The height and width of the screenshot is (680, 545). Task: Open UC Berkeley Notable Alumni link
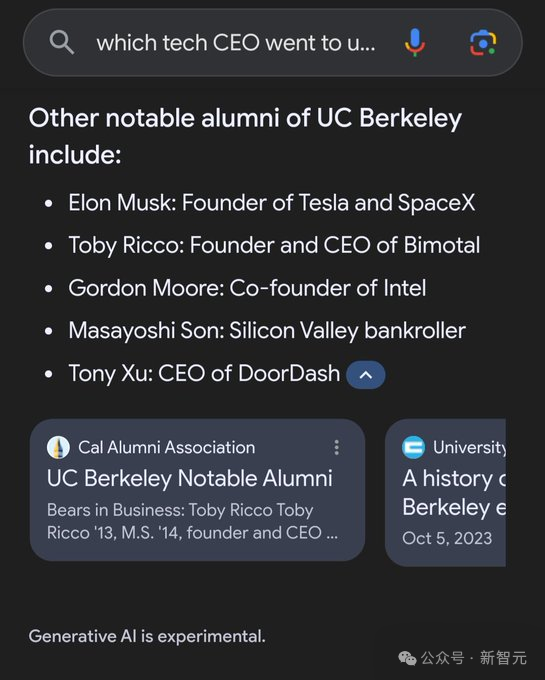190,478
